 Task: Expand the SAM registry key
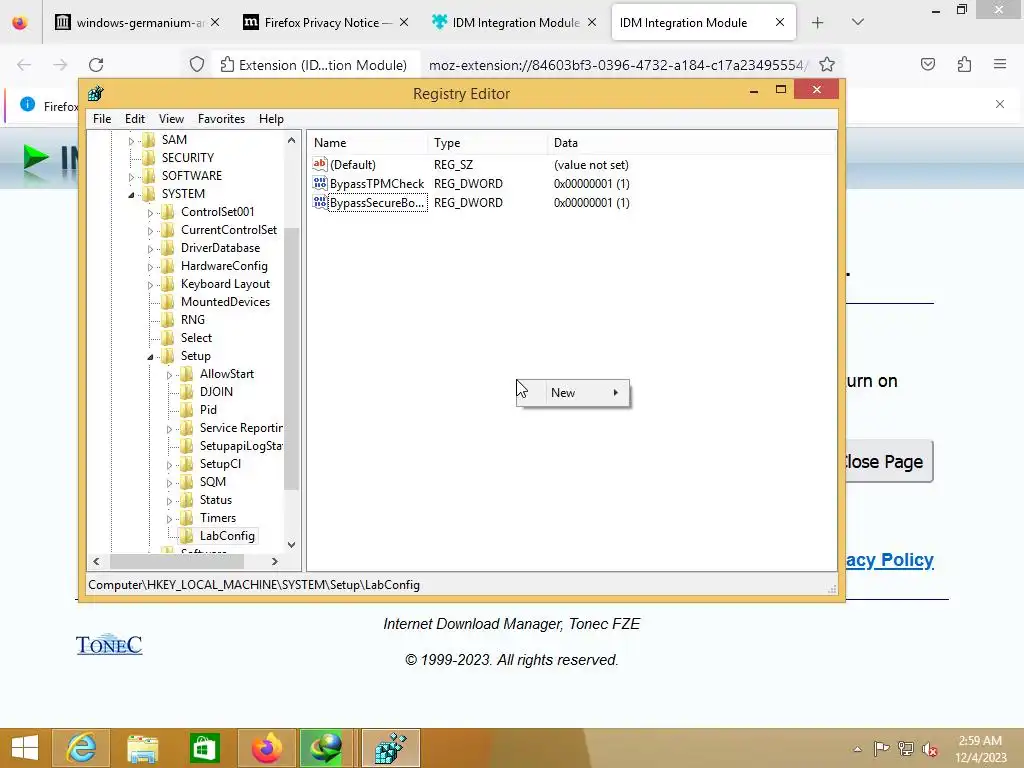tap(131, 140)
